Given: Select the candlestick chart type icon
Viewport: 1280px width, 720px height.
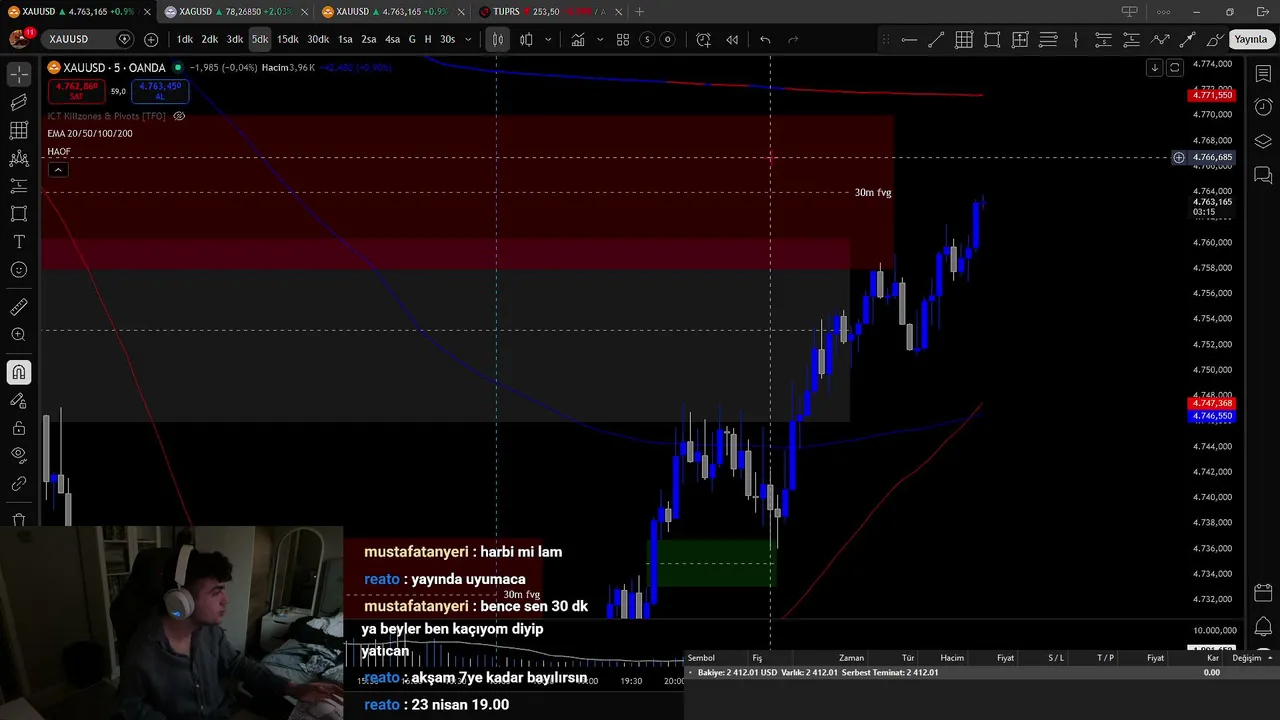Looking at the screenshot, I should 526,39.
